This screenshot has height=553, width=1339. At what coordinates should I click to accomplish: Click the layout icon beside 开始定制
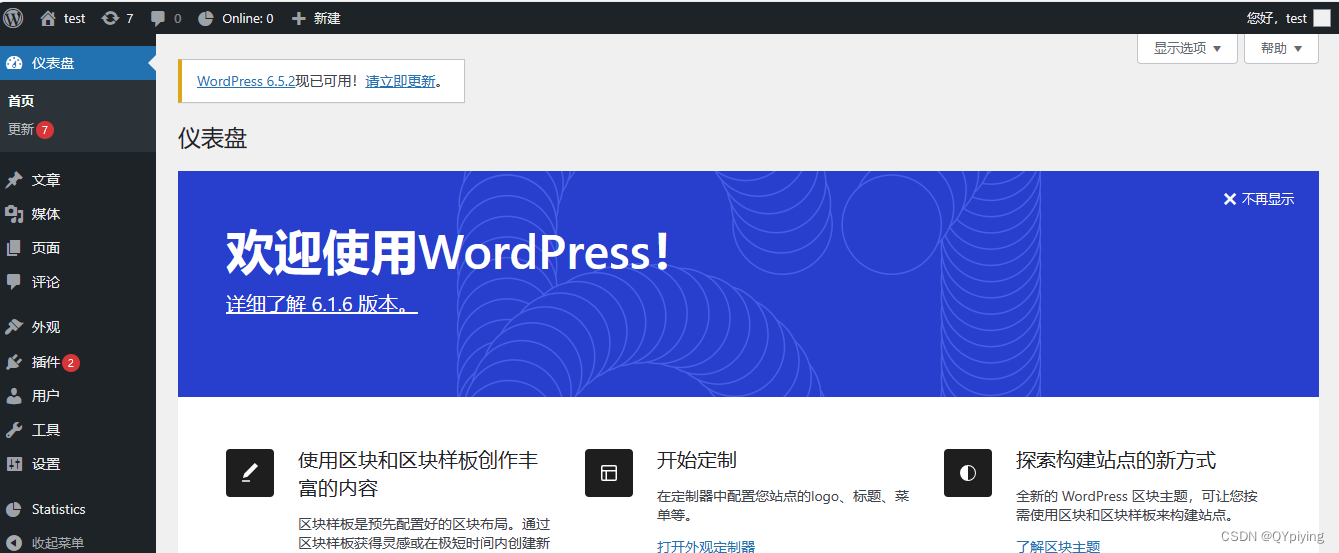609,473
